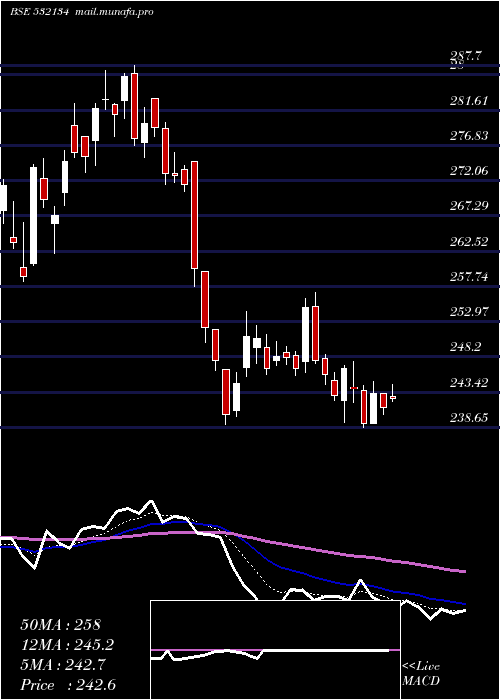
Task: Select the 257.74 price axis label
Action: pos(468,276)
